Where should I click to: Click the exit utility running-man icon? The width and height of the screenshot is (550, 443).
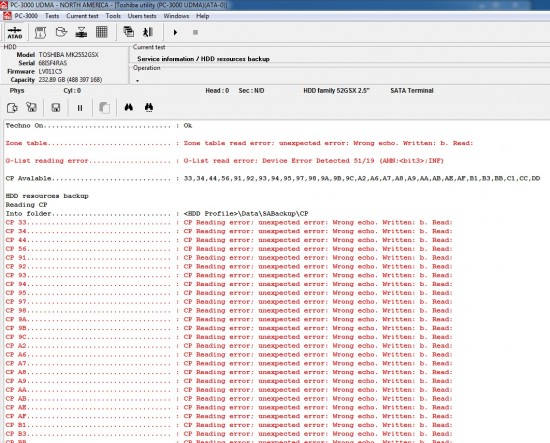(148, 32)
